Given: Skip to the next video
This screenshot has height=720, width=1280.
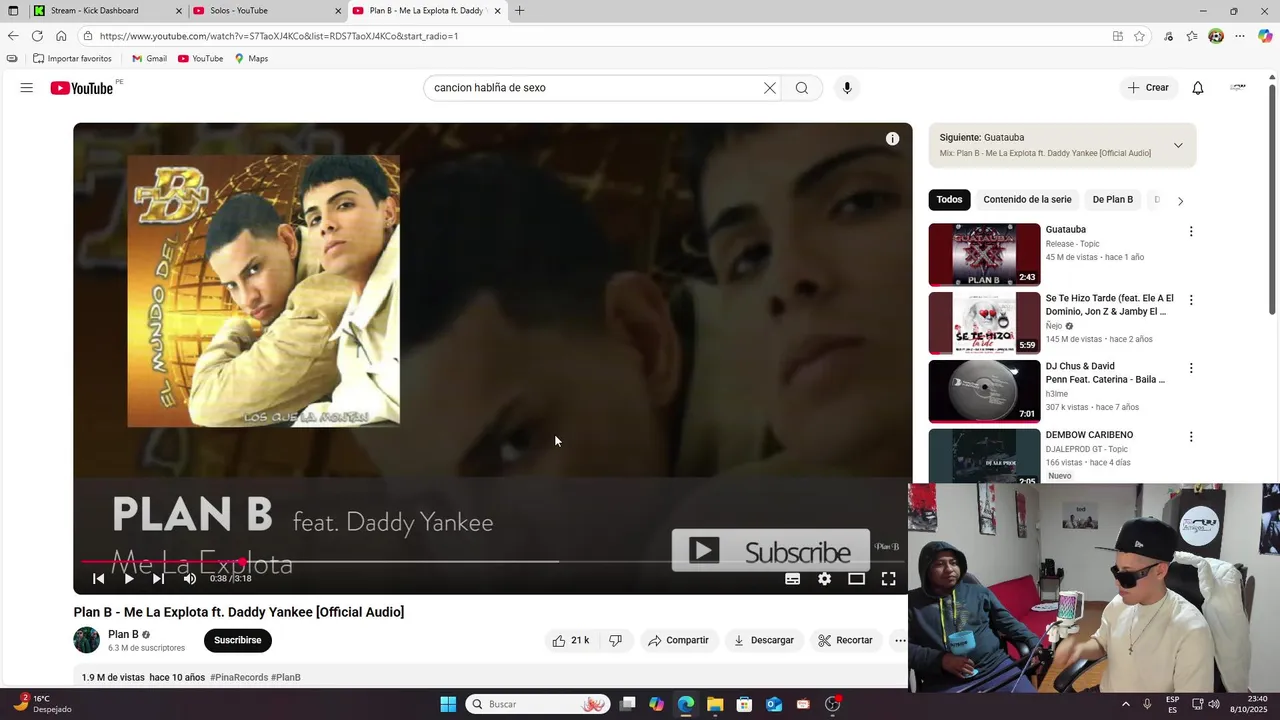Looking at the screenshot, I should (x=158, y=578).
